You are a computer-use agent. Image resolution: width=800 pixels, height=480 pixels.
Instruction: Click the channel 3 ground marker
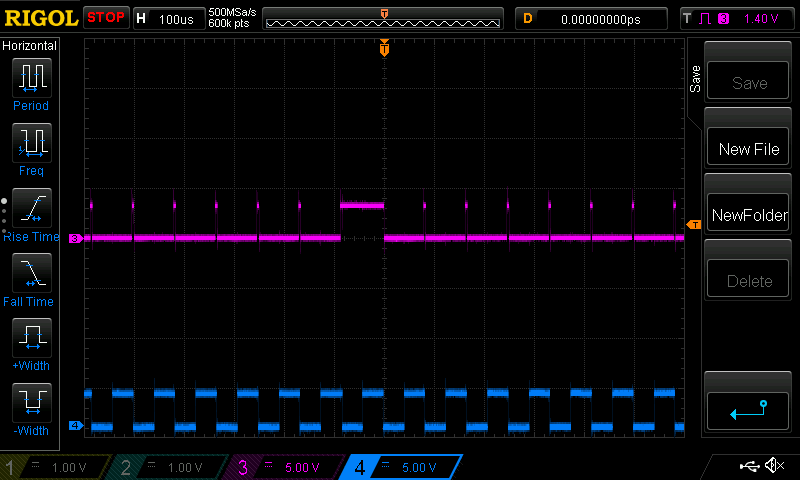point(76,238)
